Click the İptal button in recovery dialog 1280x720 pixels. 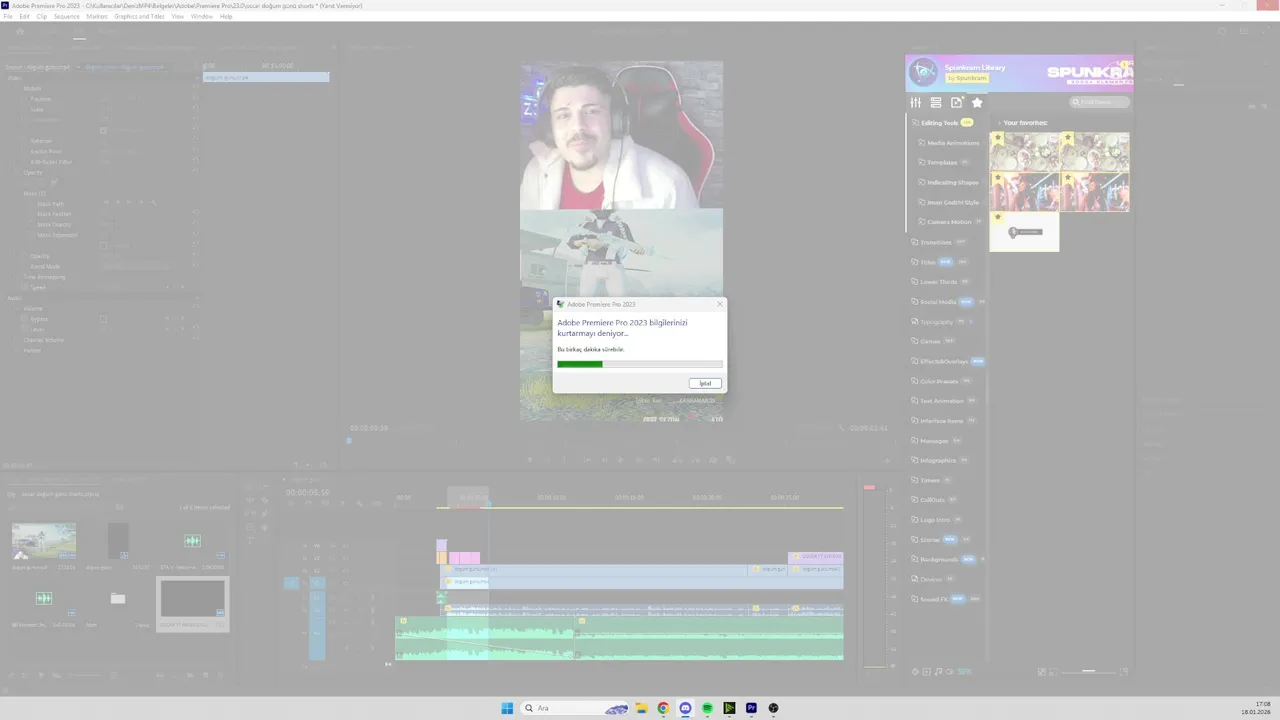pos(705,383)
